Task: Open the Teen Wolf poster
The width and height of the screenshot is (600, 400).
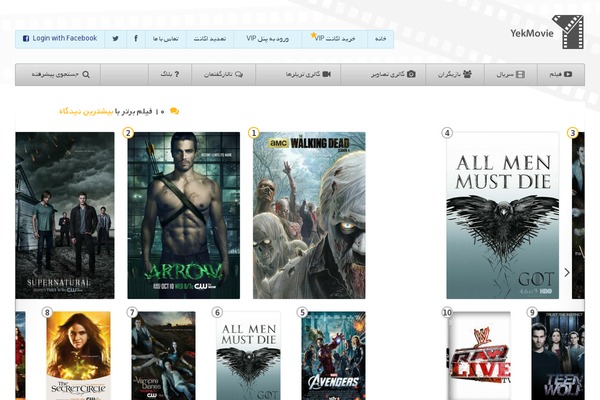Action: click(558, 356)
